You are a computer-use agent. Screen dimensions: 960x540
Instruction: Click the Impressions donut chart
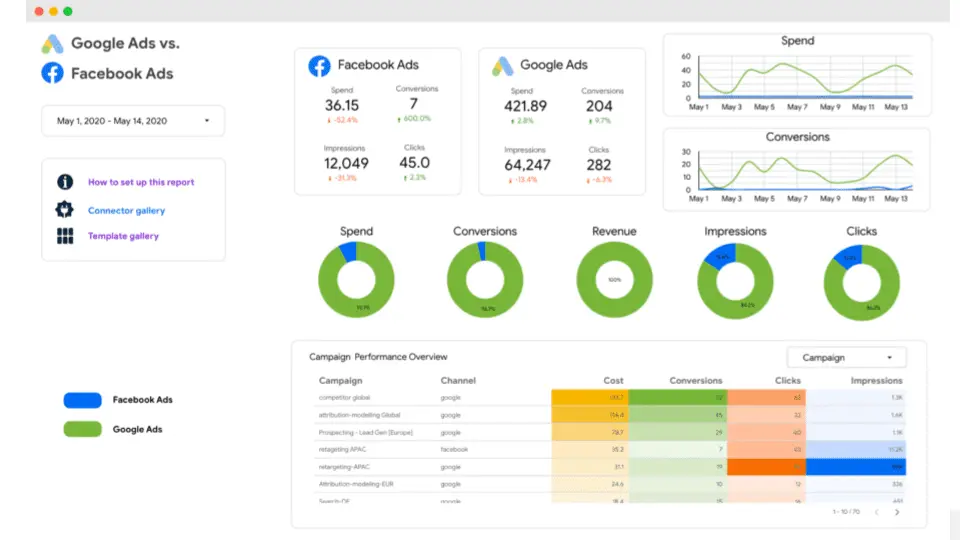tap(735, 282)
